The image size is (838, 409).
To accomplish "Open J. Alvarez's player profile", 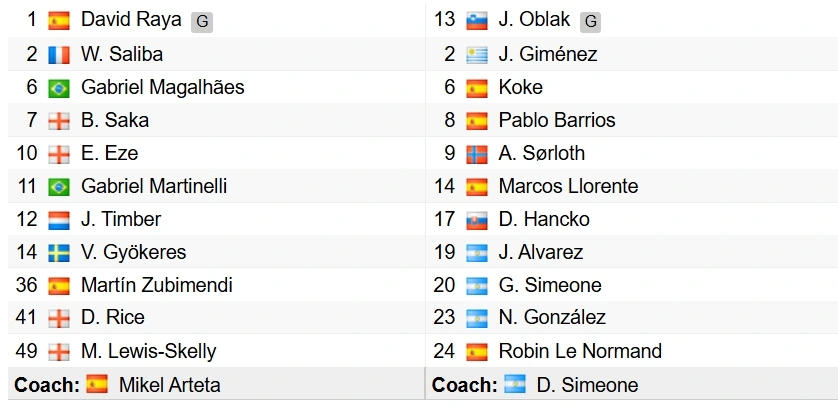I will pyautogui.click(x=540, y=252).
